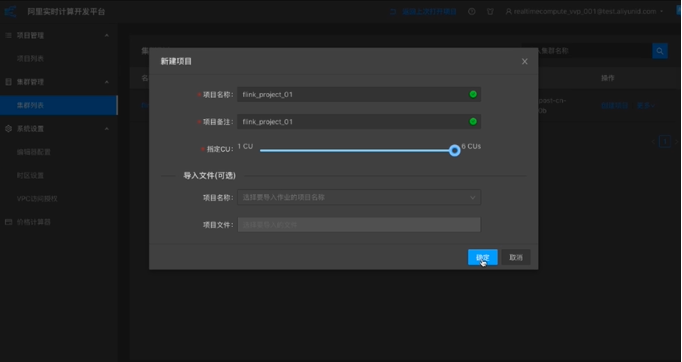682x362 pixels.
Task: Click the 集群管理 icon in sidebar
Action: 8,82
